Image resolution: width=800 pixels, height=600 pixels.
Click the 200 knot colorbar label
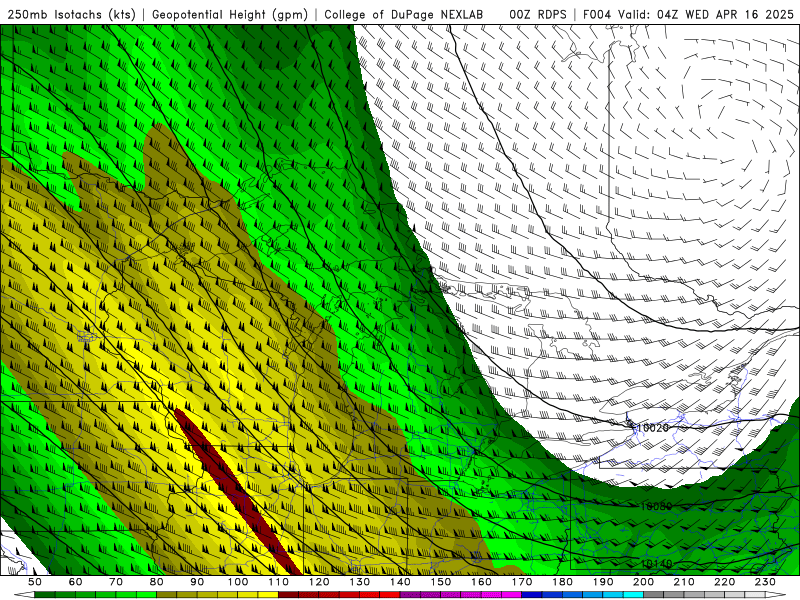pyautogui.click(x=644, y=582)
